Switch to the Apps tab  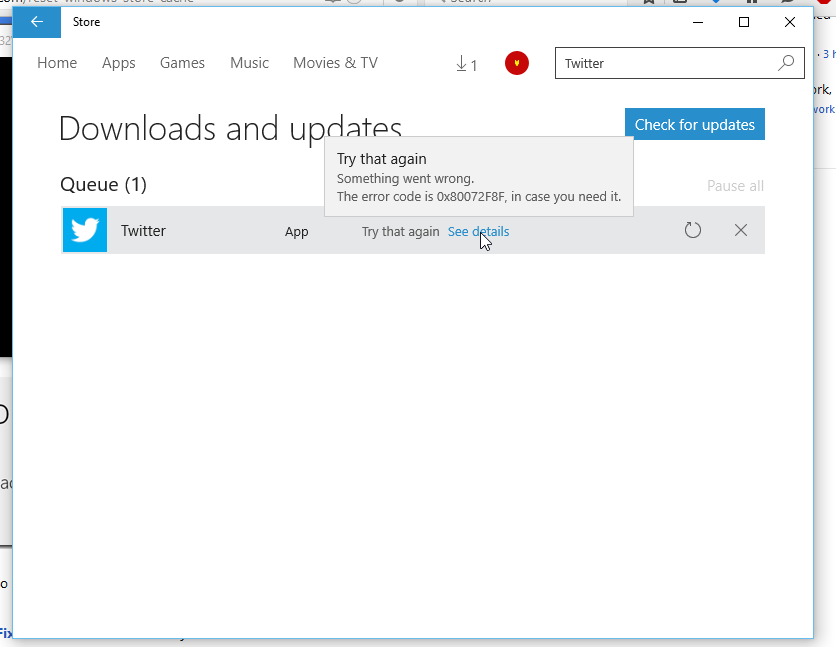click(119, 63)
